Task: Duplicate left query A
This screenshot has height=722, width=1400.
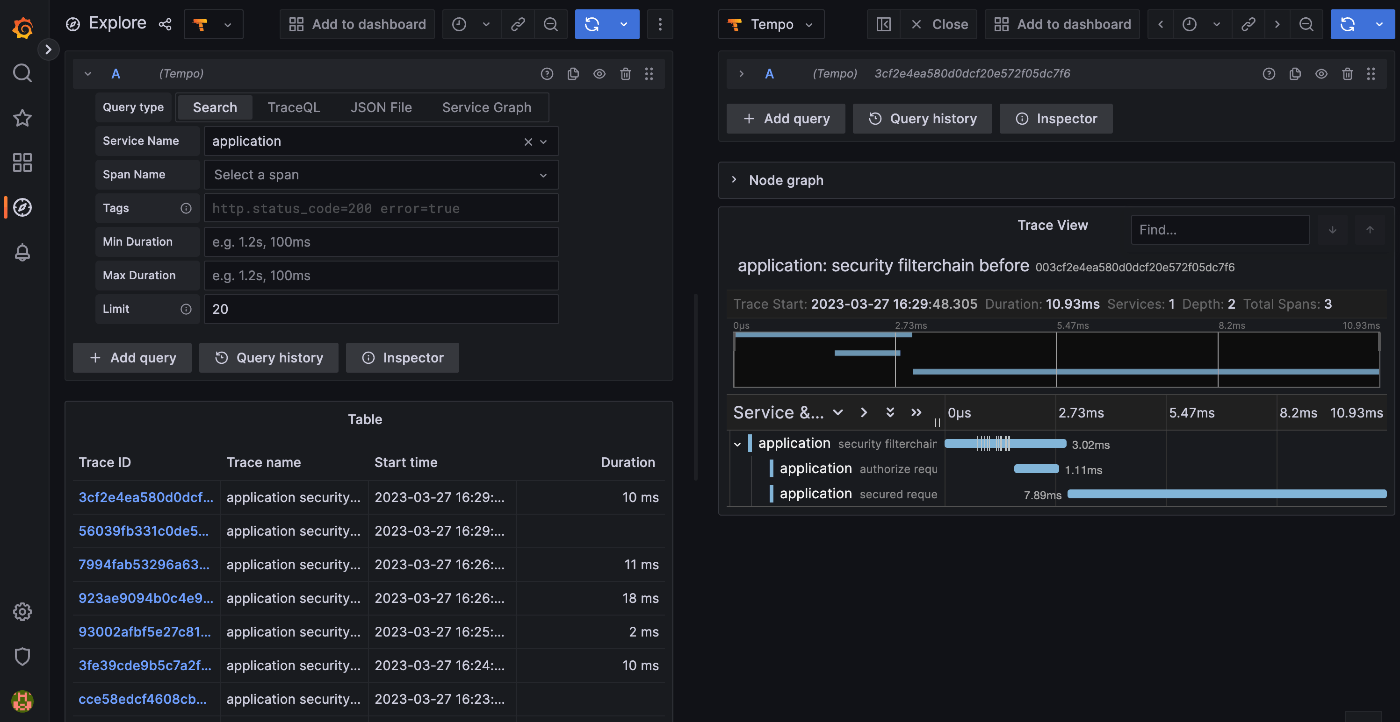Action: tap(573, 74)
